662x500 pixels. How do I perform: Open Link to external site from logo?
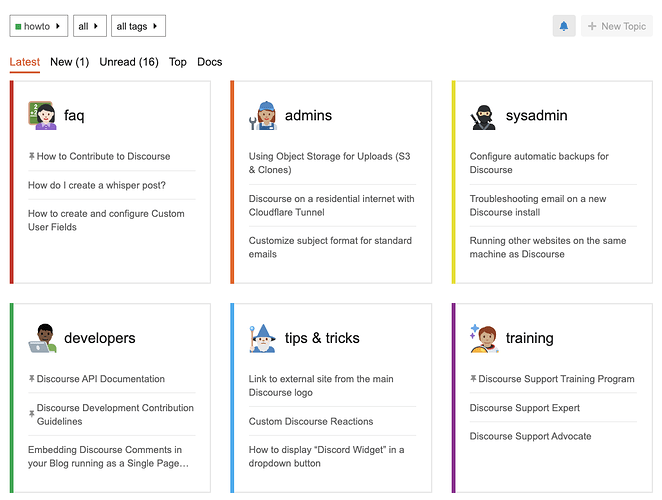pyautogui.click(x=321, y=386)
